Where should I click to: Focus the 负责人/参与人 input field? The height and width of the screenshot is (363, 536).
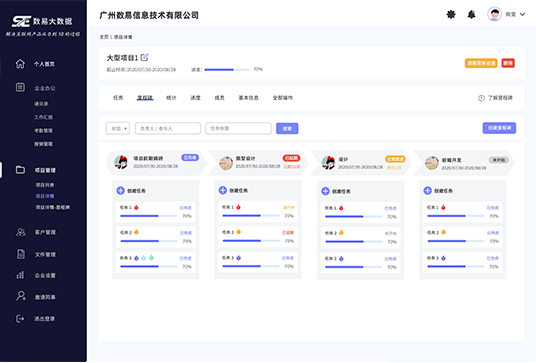pos(168,129)
